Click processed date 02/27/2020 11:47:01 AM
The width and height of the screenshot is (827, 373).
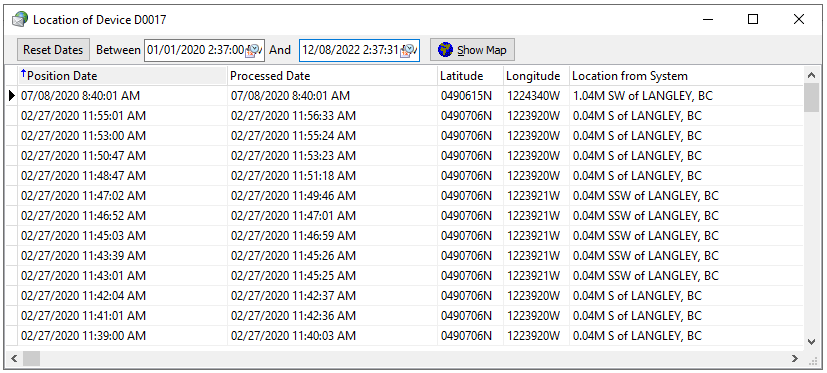point(332,216)
